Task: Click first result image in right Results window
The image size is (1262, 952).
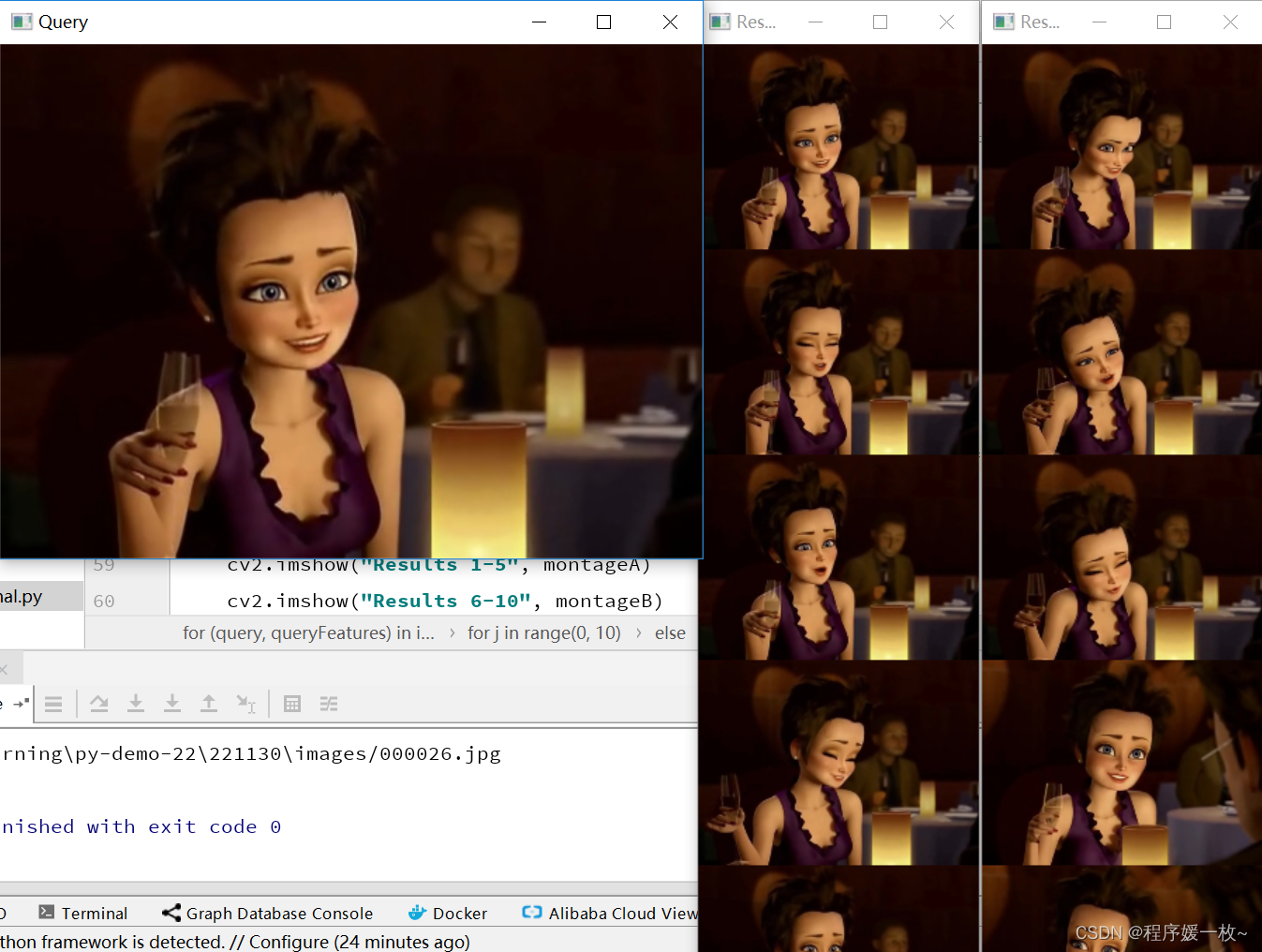Action: (1121, 147)
